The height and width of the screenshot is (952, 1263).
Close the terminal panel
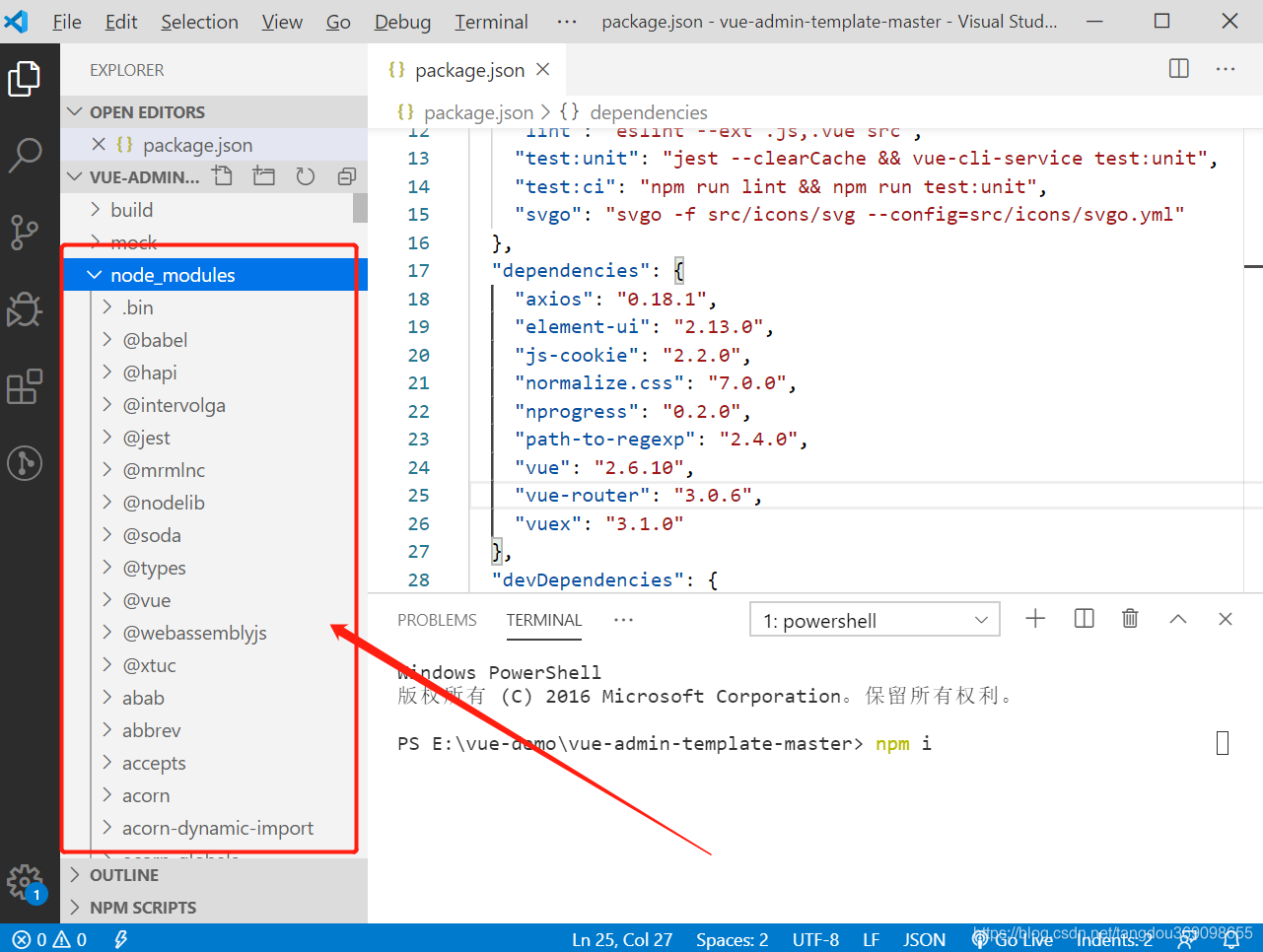pos(1226,619)
